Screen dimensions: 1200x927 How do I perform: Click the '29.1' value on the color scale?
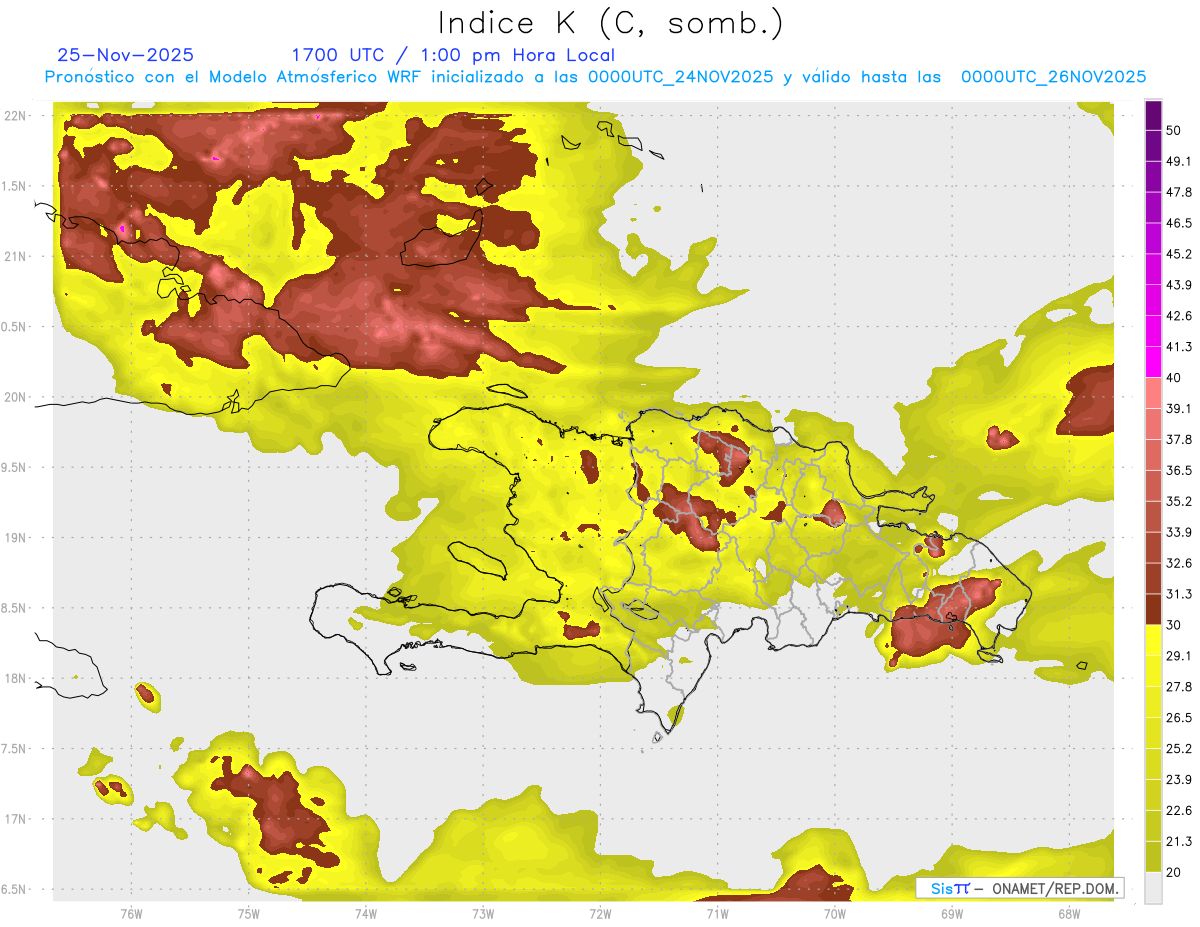(x=1179, y=656)
